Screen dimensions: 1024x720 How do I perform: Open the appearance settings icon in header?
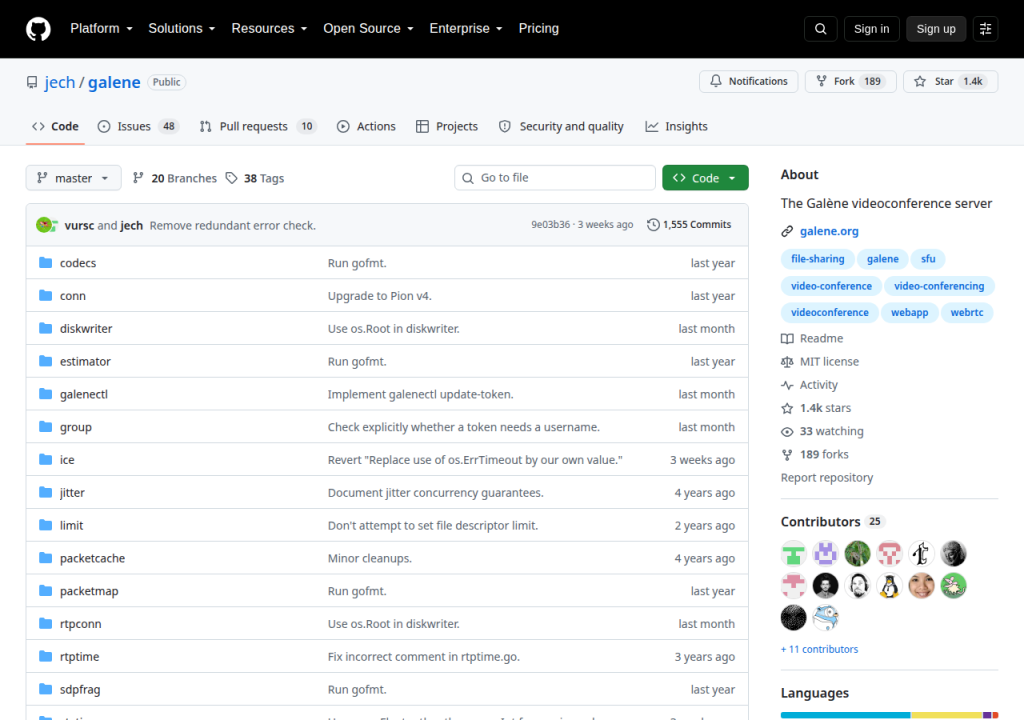pyautogui.click(x=985, y=29)
